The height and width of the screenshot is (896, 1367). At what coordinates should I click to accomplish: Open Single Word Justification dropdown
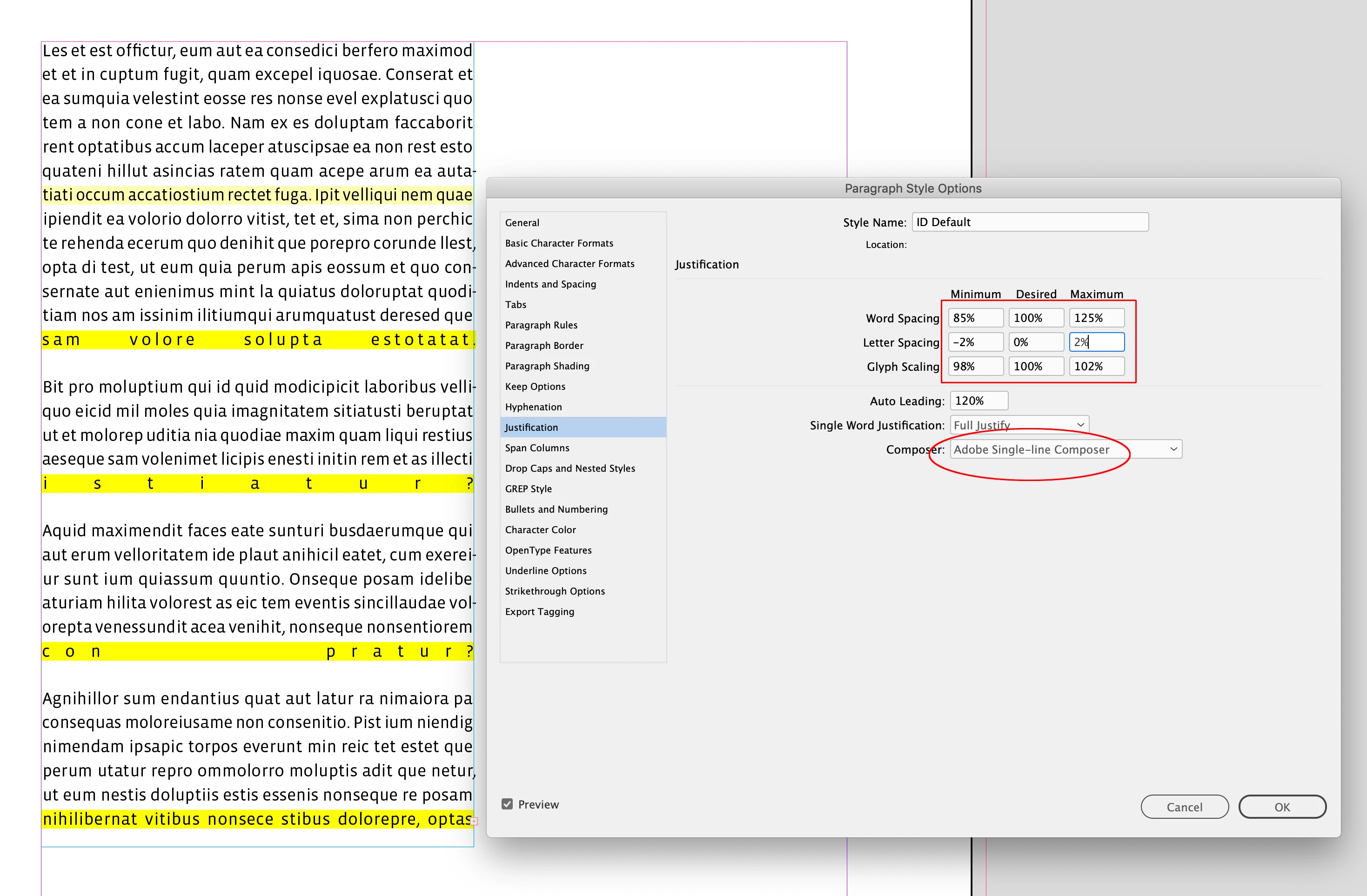click(x=1019, y=425)
